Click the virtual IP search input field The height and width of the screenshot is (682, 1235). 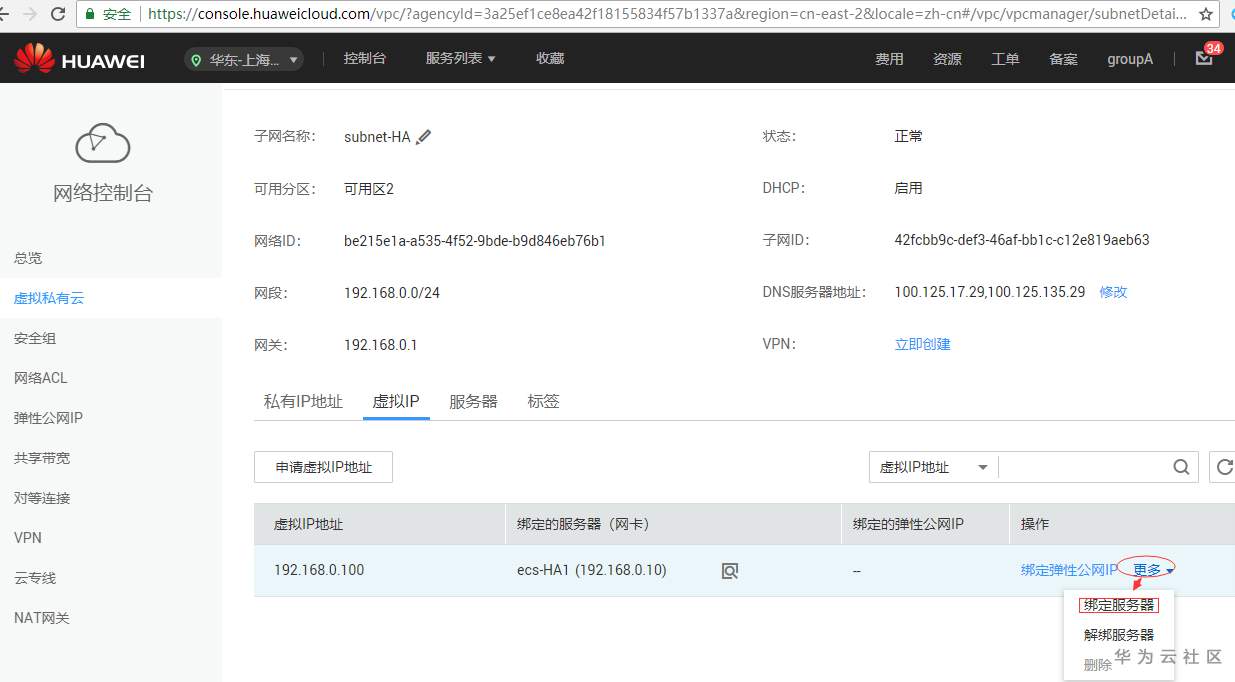click(x=1084, y=467)
